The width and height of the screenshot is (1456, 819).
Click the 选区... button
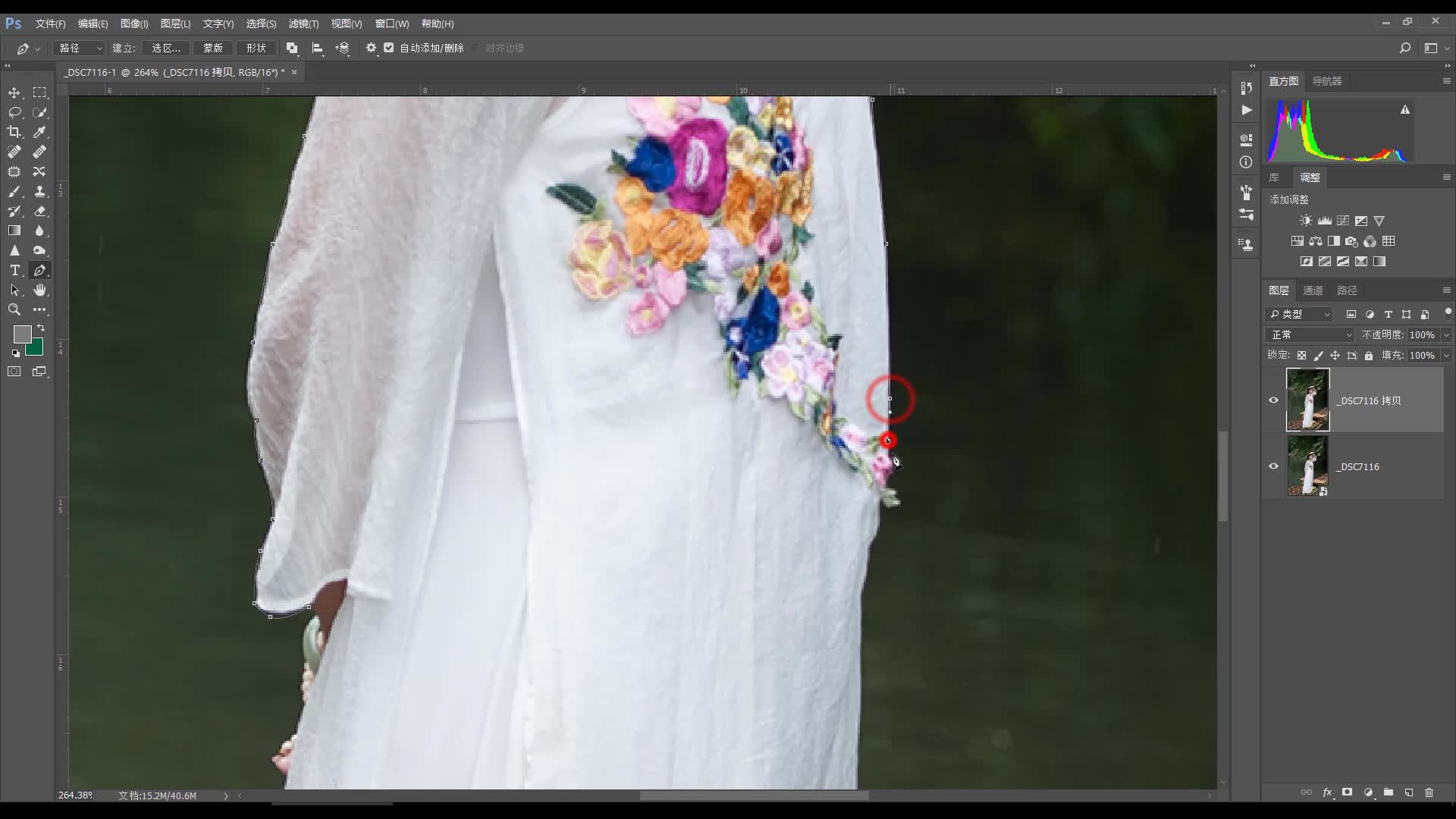click(x=166, y=48)
